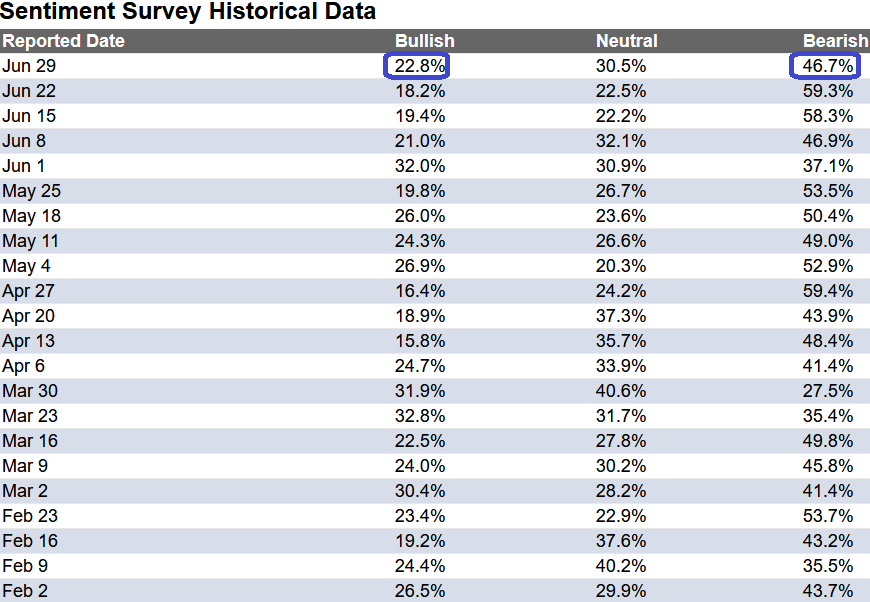
Task: Select the circled 22.8% Bullish value
Action: pos(420,66)
